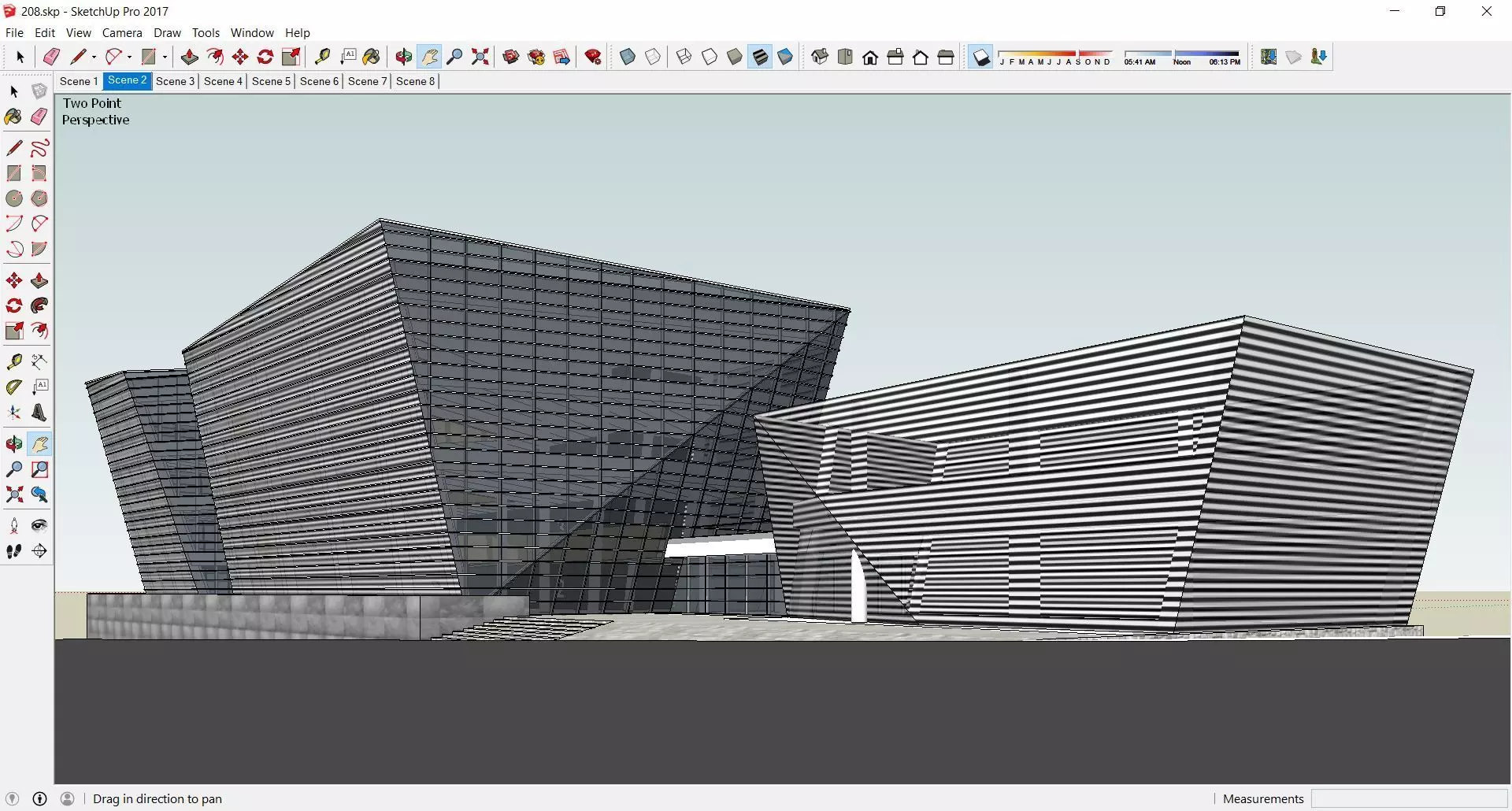Switch to Front standard view
1512x811 pixels.
(x=870, y=57)
